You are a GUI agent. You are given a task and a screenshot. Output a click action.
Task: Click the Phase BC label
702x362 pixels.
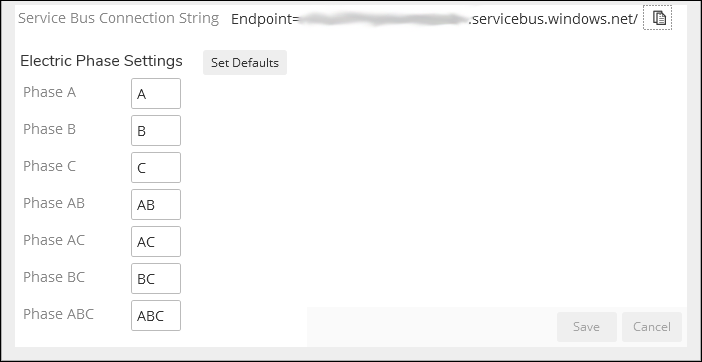pos(54,277)
